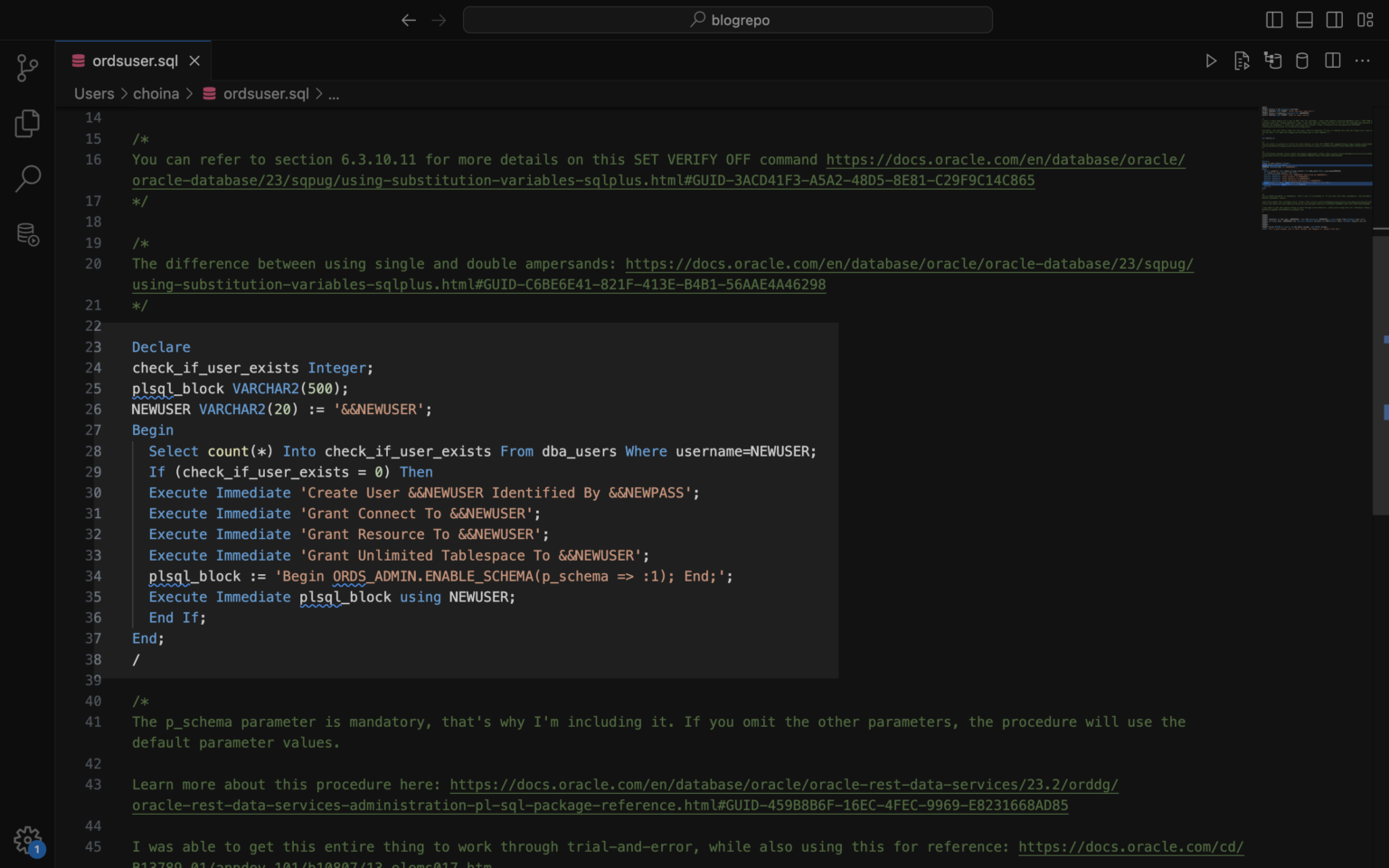Click the database connection icon in editor toolbar
Image resolution: width=1389 pixels, height=868 pixels.
pyautogui.click(x=1301, y=61)
